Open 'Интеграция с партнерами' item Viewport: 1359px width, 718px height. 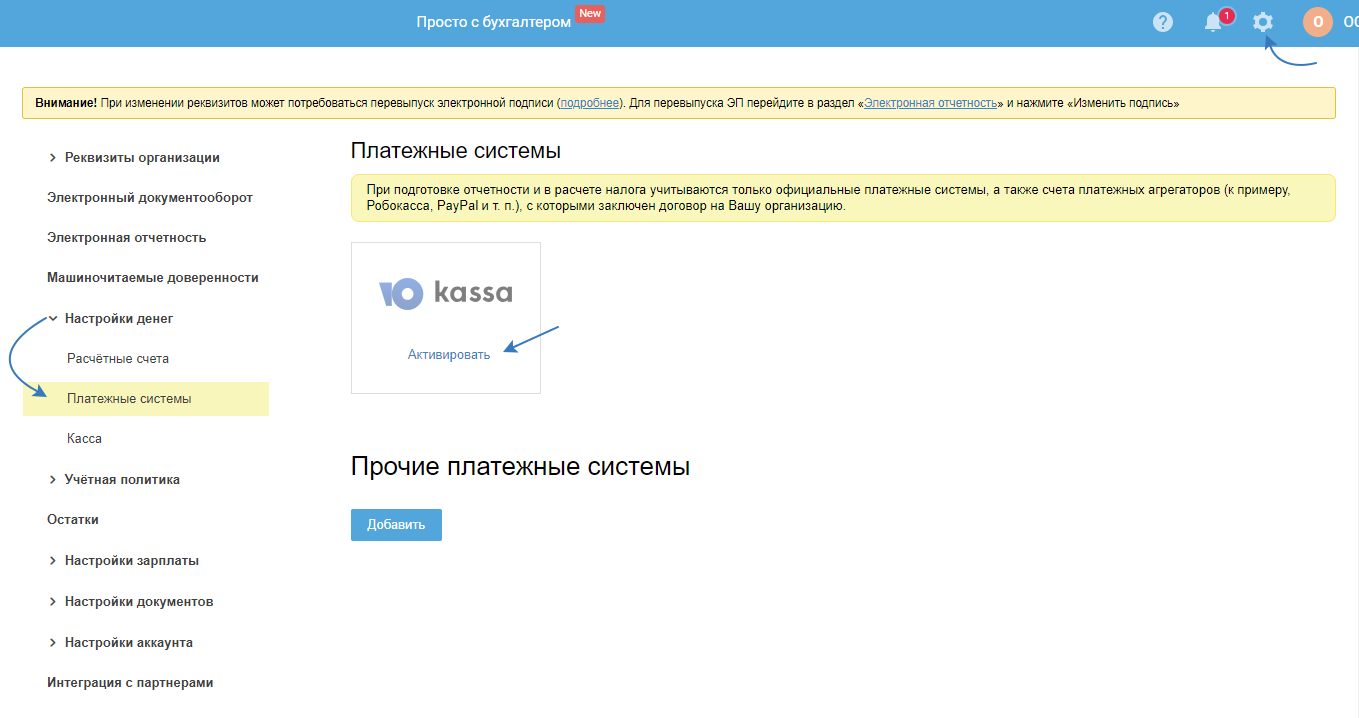coord(130,682)
